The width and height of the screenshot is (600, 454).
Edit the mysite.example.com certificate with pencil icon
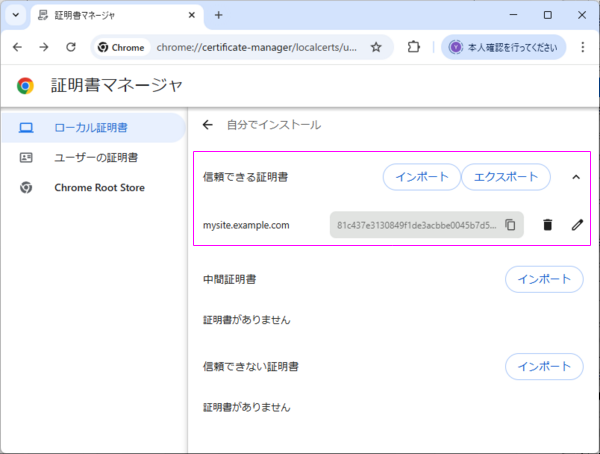point(577,225)
